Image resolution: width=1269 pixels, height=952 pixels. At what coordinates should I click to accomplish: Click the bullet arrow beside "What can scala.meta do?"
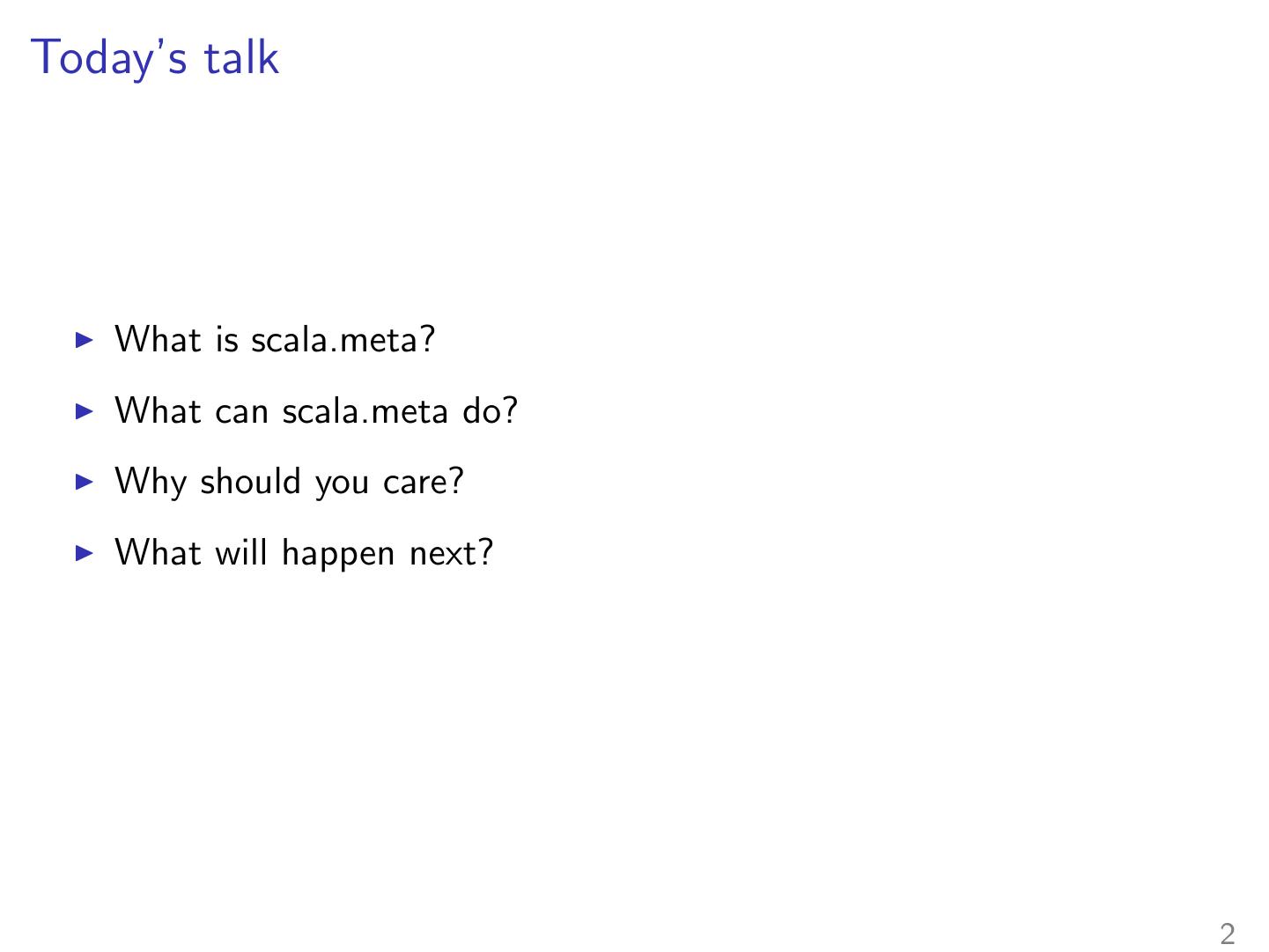(85, 410)
